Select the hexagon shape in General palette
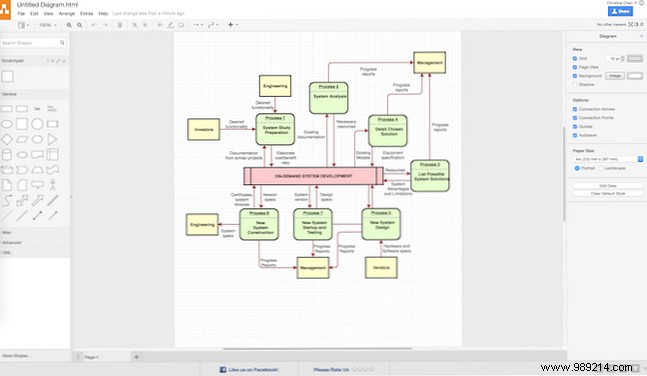647x376 pixels. (x=37, y=140)
